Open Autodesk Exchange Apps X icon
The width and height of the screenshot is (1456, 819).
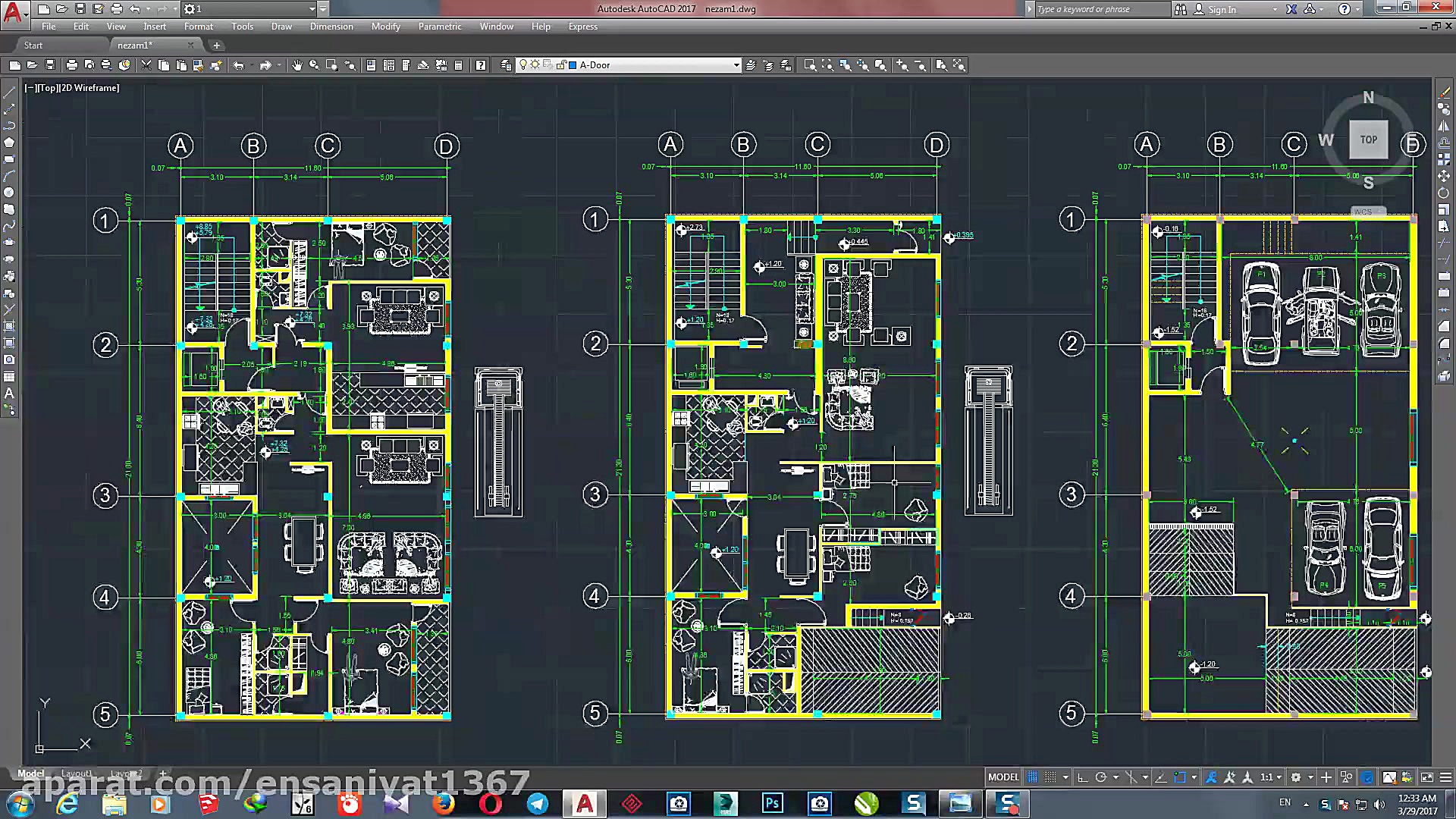point(1291,9)
